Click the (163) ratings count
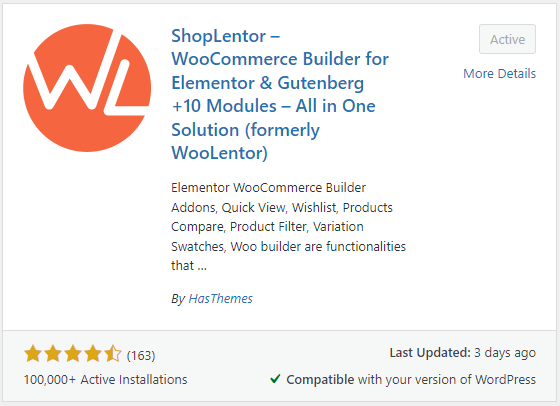 (x=141, y=356)
